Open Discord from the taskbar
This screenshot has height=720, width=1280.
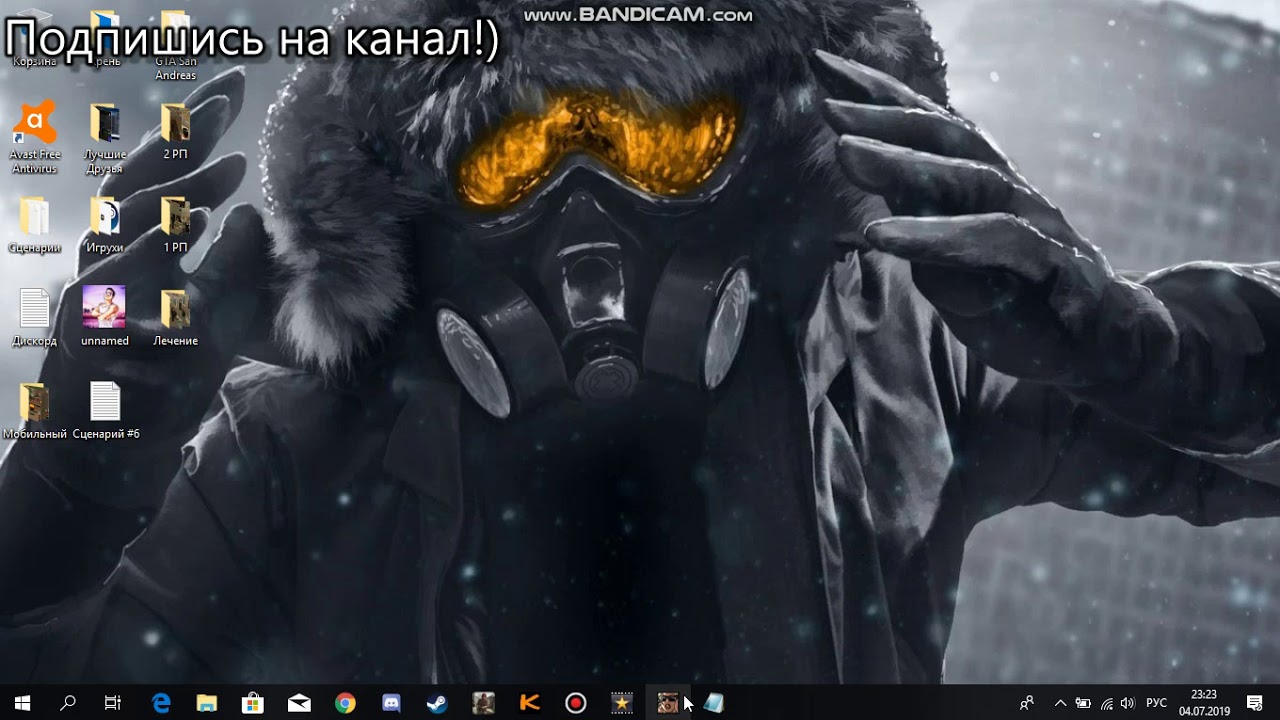[x=391, y=703]
